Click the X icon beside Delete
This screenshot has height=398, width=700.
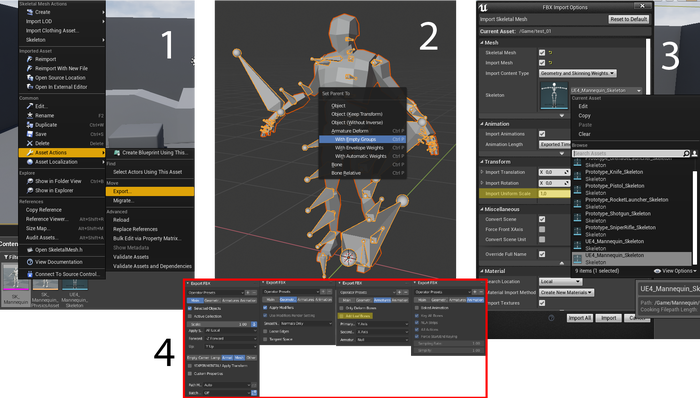point(30,143)
